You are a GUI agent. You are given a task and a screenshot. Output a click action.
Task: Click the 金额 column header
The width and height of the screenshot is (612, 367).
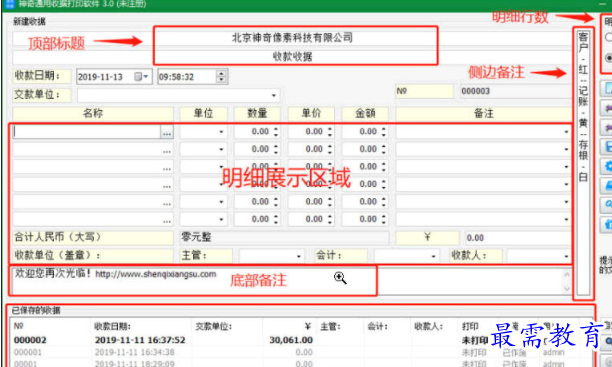[x=365, y=114]
